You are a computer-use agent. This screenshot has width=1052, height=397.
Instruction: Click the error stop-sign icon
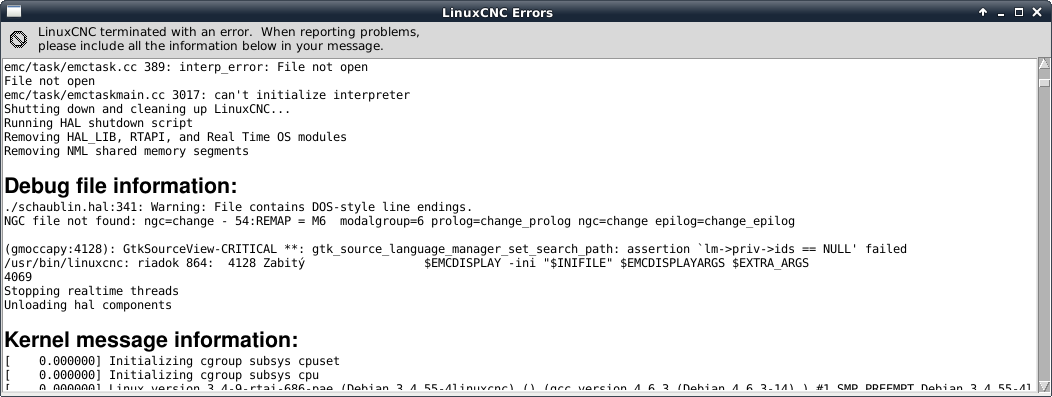coord(18,40)
